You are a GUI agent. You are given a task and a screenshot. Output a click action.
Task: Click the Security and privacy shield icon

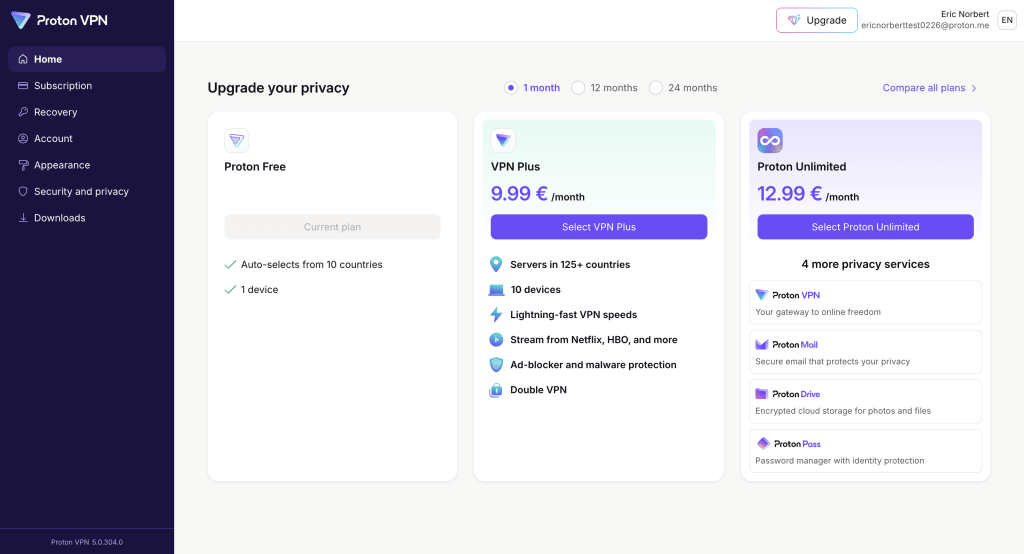[23, 191]
